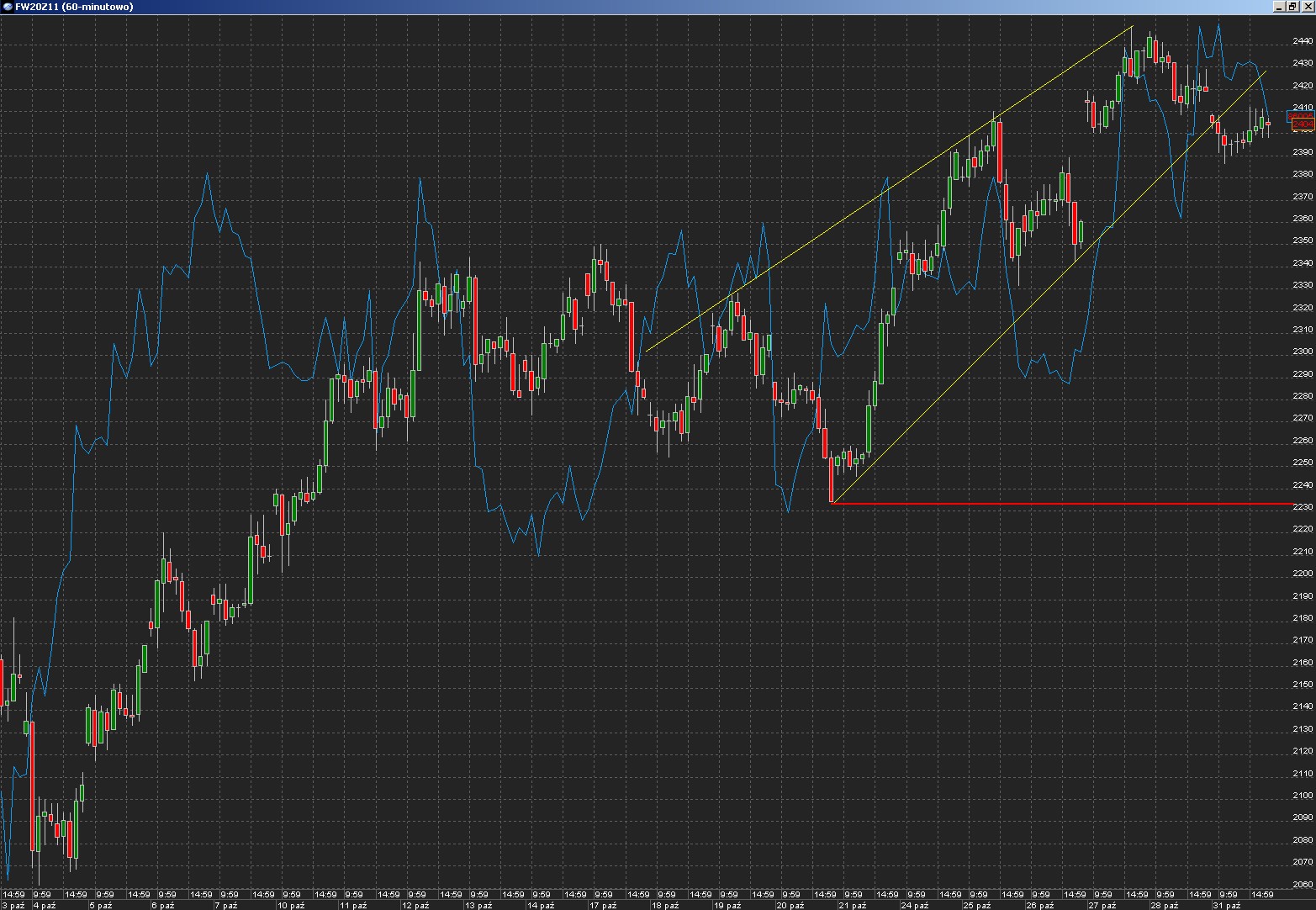
Task: Click the '11 paź' date label
Action: pyautogui.click(x=353, y=905)
